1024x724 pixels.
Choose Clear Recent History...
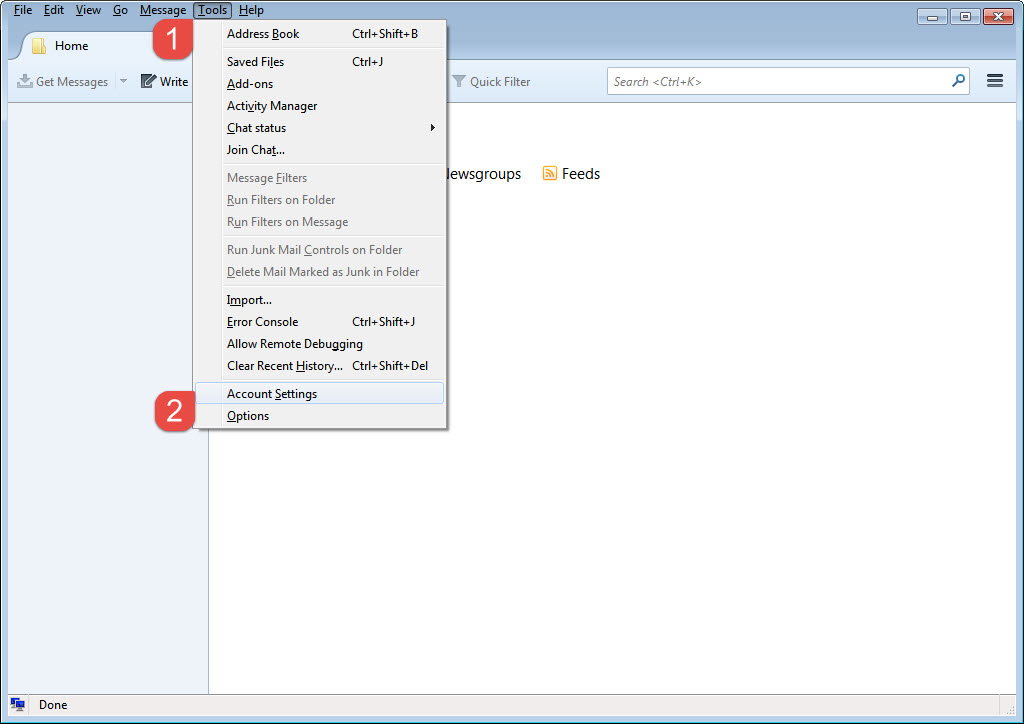point(320,366)
